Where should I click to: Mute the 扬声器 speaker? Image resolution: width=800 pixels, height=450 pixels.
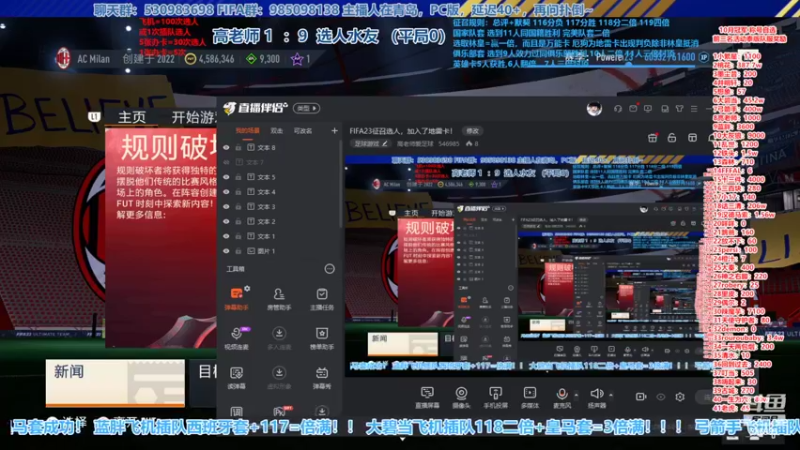pyautogui.click(x=596, y=397)
